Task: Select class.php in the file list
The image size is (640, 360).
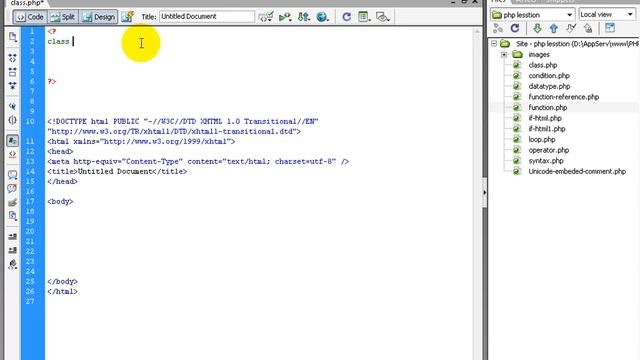Action: [542, 65]
